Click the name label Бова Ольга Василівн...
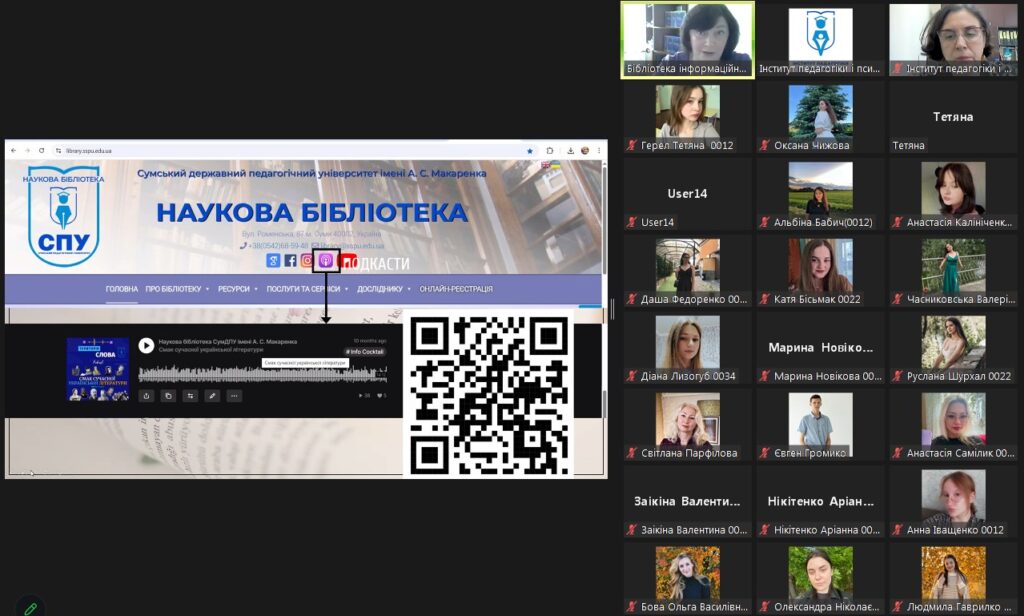 (x=694, y=607)
